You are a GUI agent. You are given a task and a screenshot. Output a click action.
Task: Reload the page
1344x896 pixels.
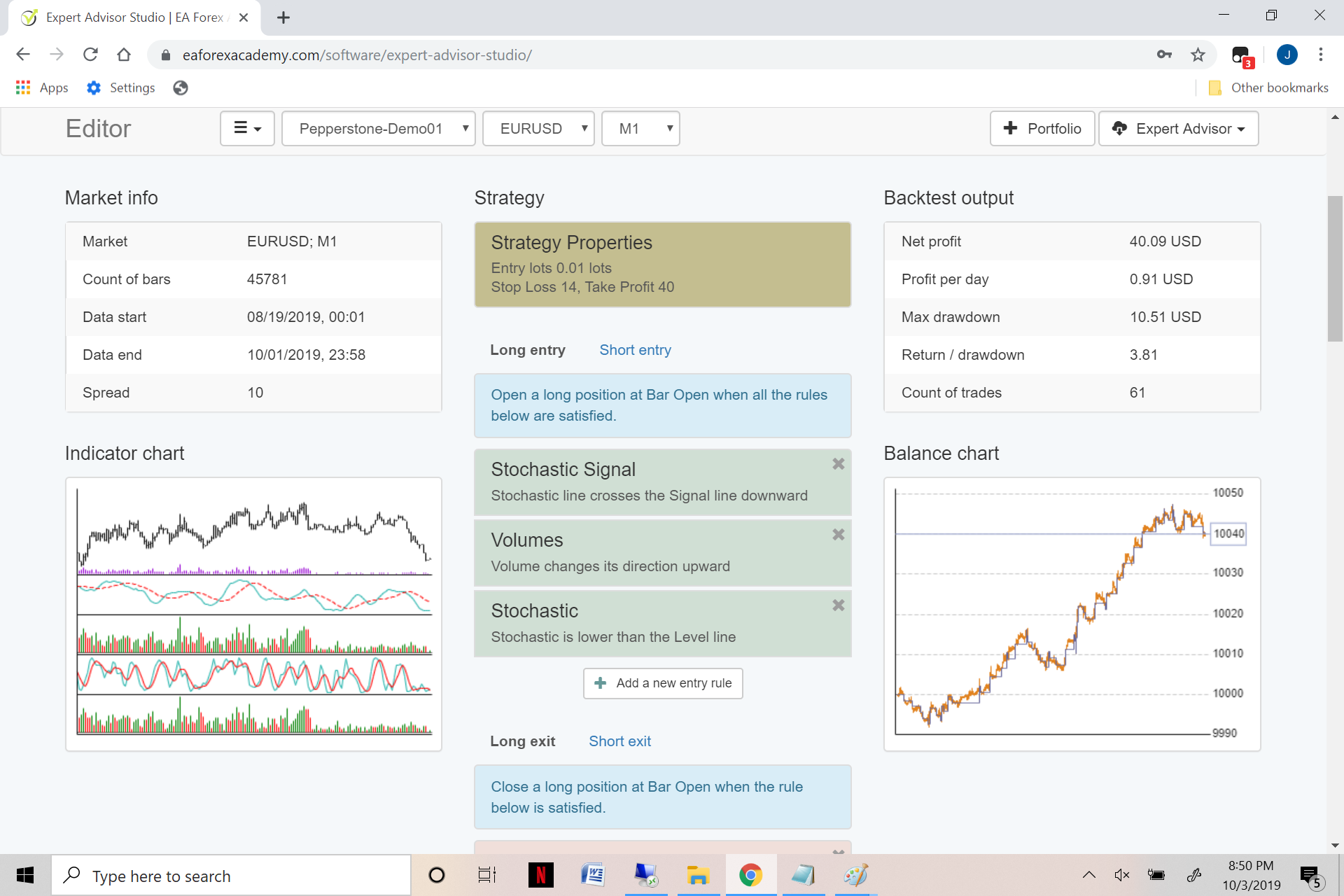pyautogui.click(x=90, y=55)
